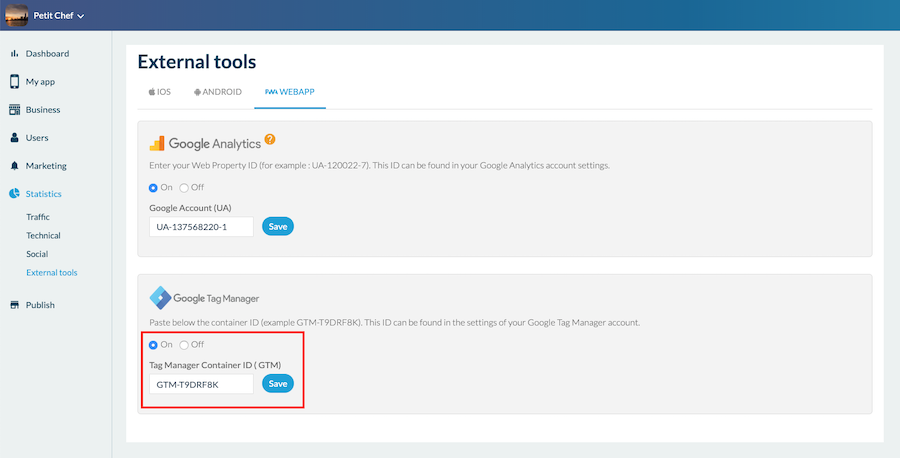Save the Google Account UA ID
Viewport: 900px width, 458px height.
(278, 227)
